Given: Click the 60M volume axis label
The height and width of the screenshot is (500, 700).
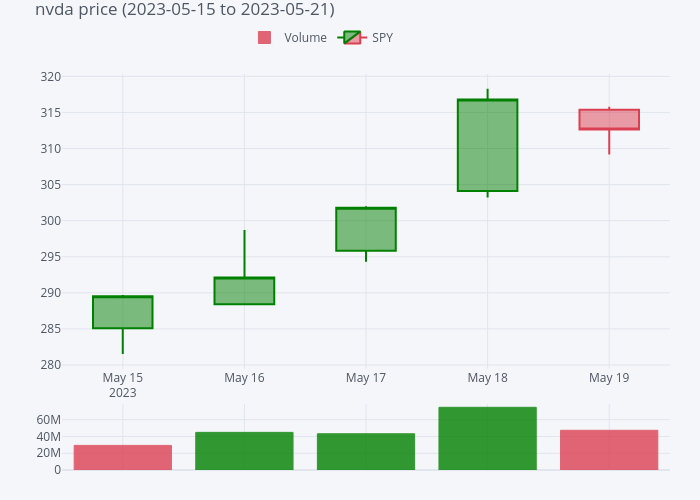Looking at the screenshot, I should [x=48, y=420].
